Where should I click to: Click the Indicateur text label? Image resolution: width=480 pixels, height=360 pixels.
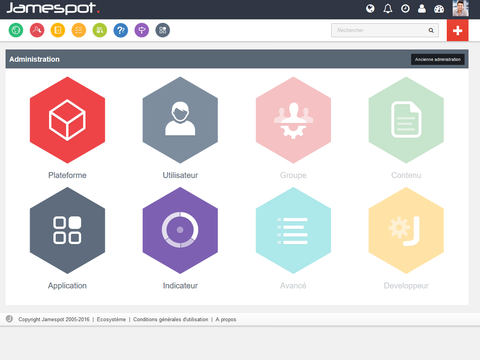[180, 286]
